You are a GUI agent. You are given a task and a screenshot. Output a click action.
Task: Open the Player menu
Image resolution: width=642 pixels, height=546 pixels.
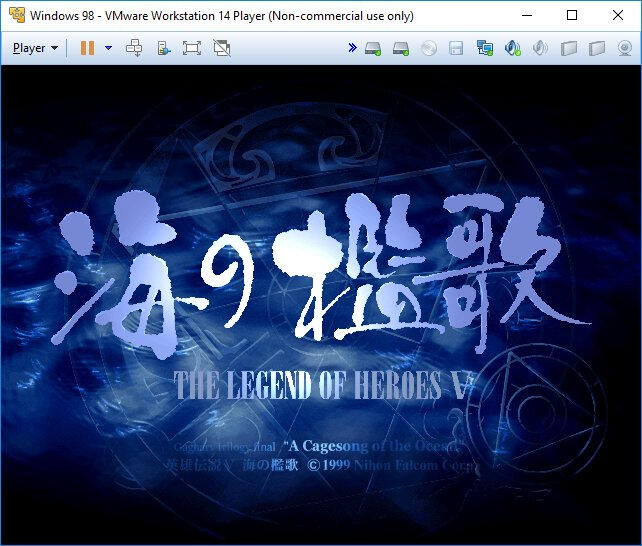tap(35, 48)
